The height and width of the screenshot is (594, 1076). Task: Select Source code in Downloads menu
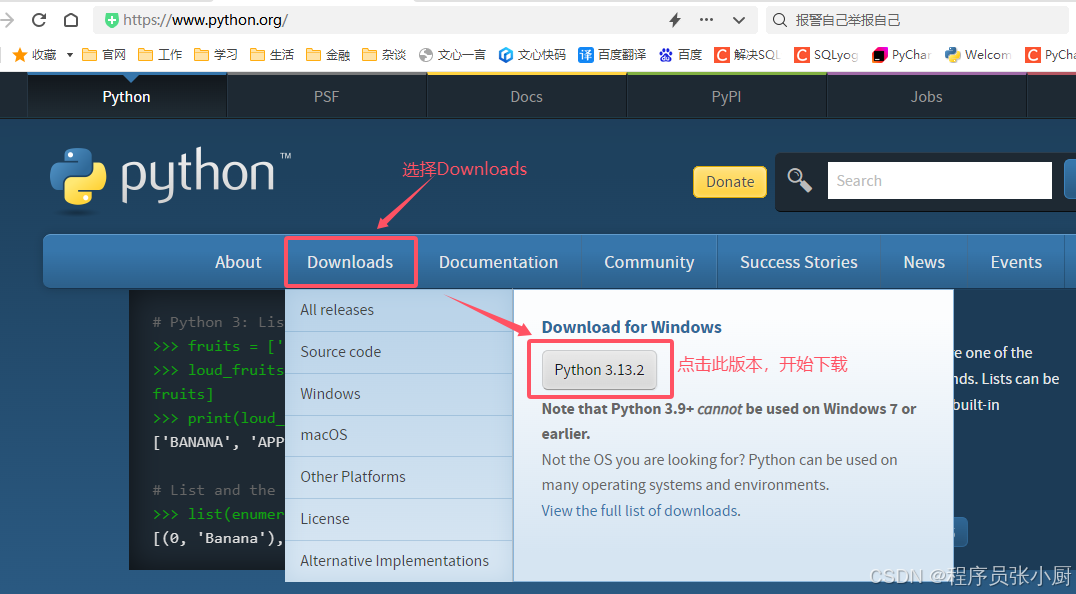pos(399,352)
